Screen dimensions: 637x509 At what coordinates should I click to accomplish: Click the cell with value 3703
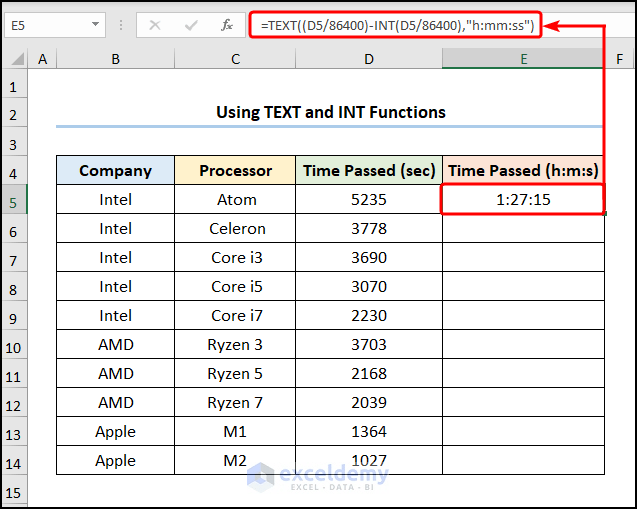click(x=369, y=344)
